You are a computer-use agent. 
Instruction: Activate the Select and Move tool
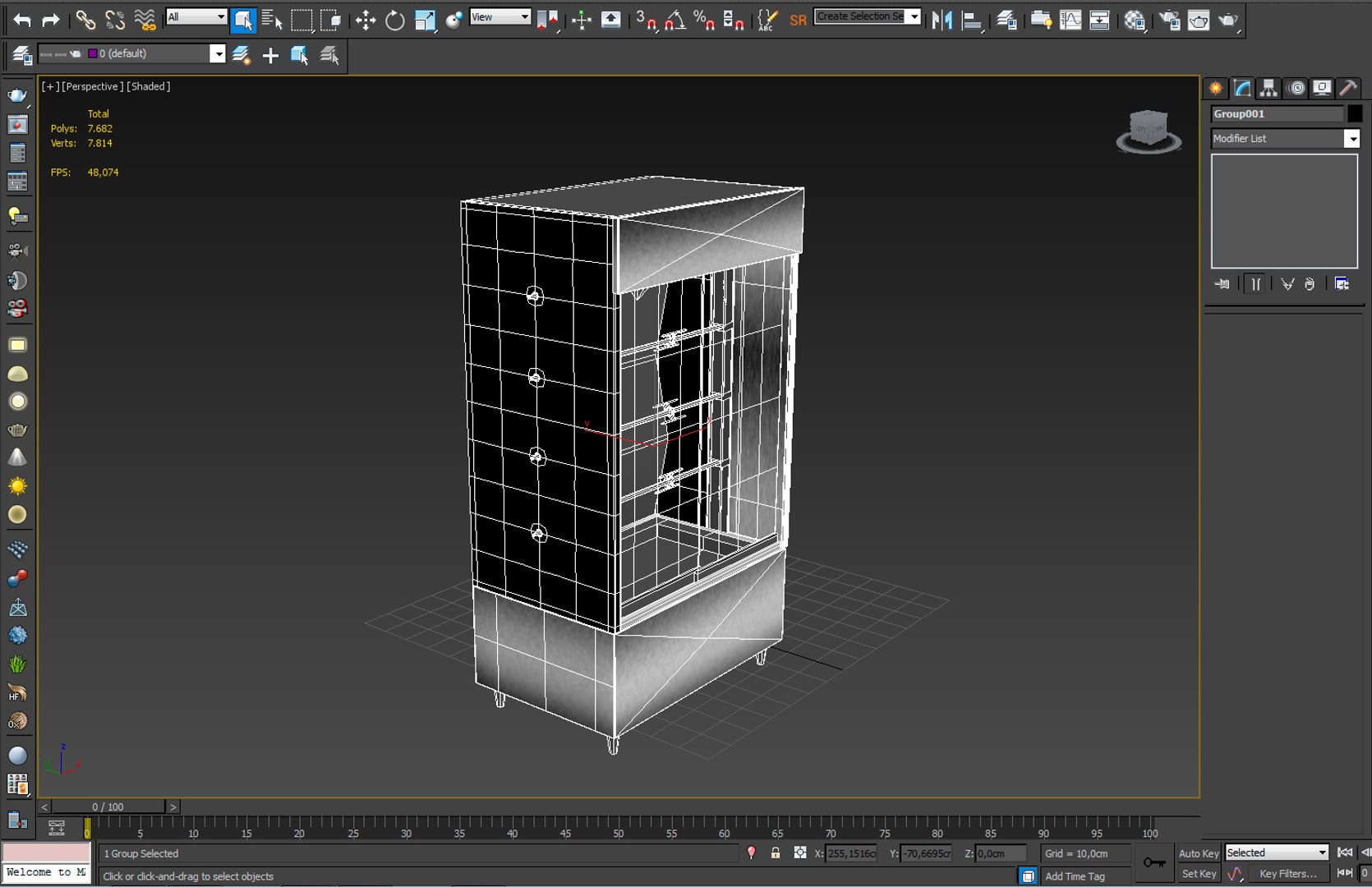[x=366, y=20]
